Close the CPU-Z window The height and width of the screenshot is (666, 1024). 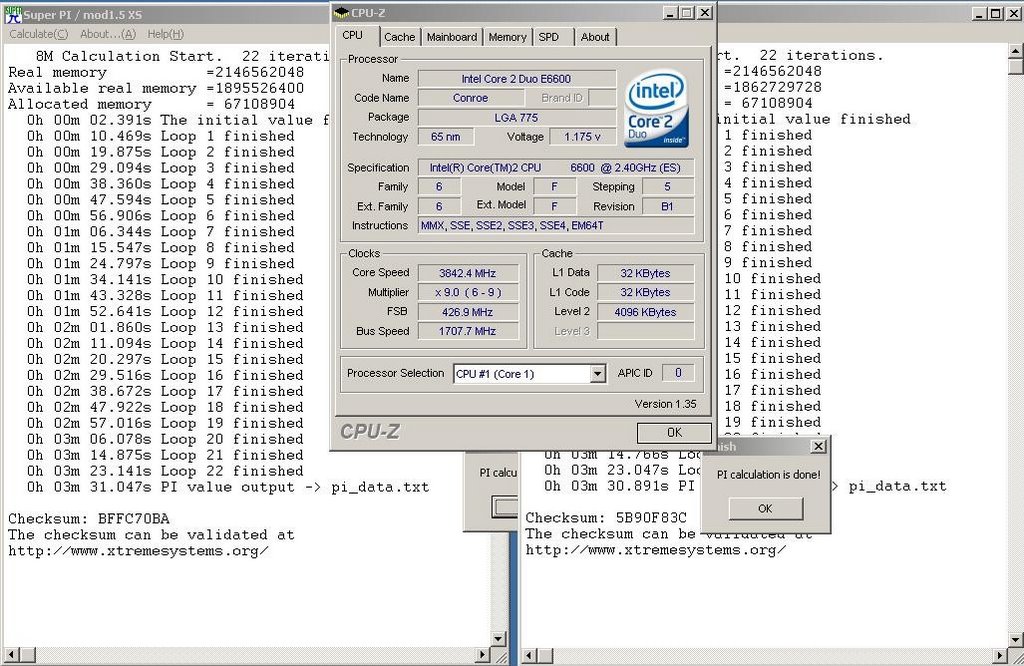coord(705,13)
